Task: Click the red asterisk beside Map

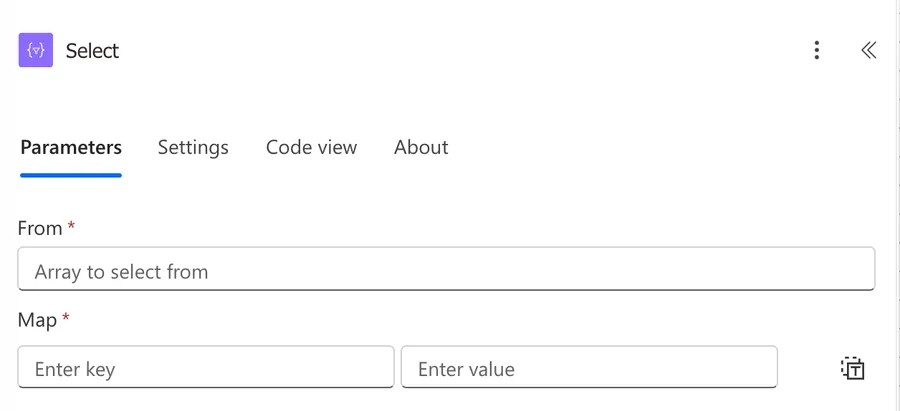Action: 65,317
